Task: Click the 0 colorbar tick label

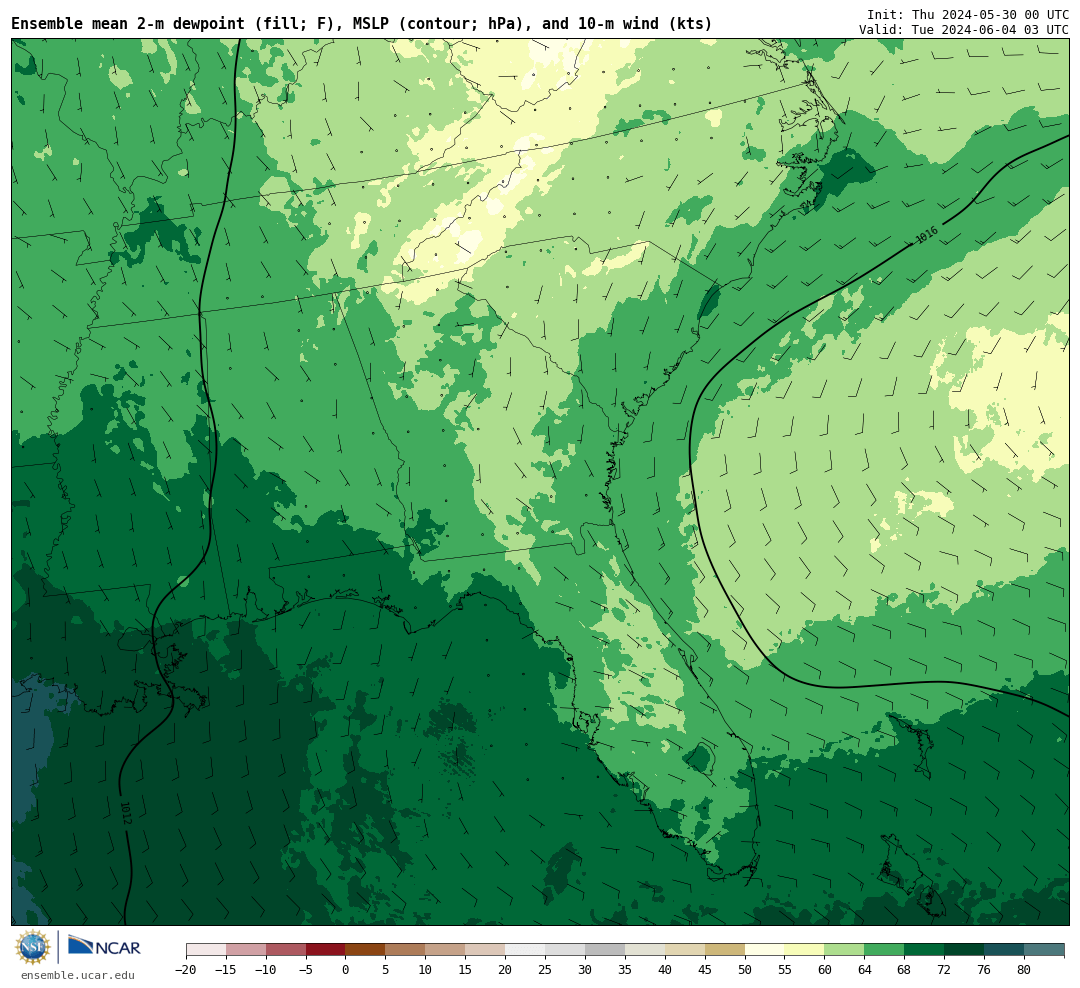Action: point(346,969)
